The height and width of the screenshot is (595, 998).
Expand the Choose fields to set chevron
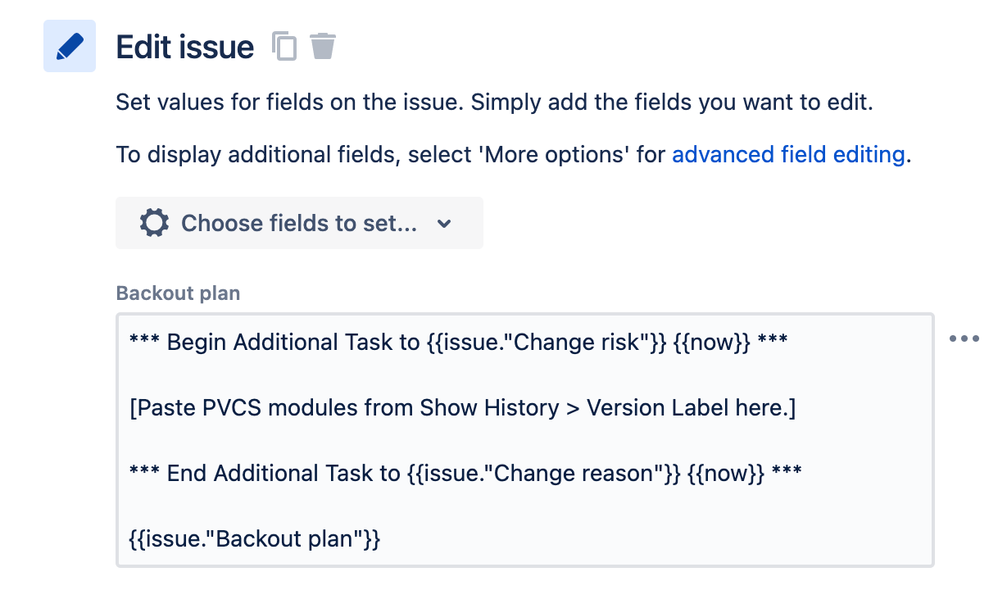(x=444, y=224)
